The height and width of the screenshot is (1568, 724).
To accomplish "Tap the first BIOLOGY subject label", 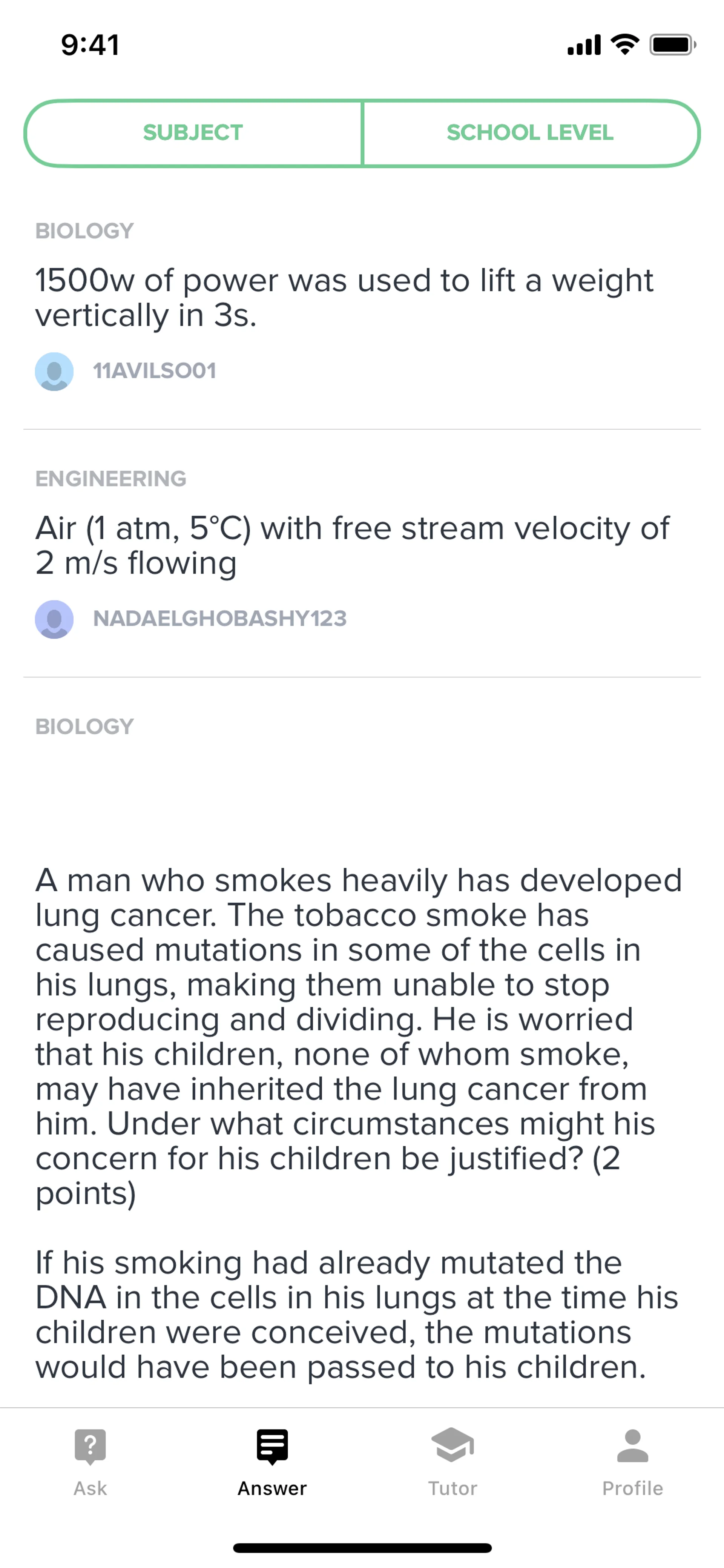I will [x=84, y=231].
